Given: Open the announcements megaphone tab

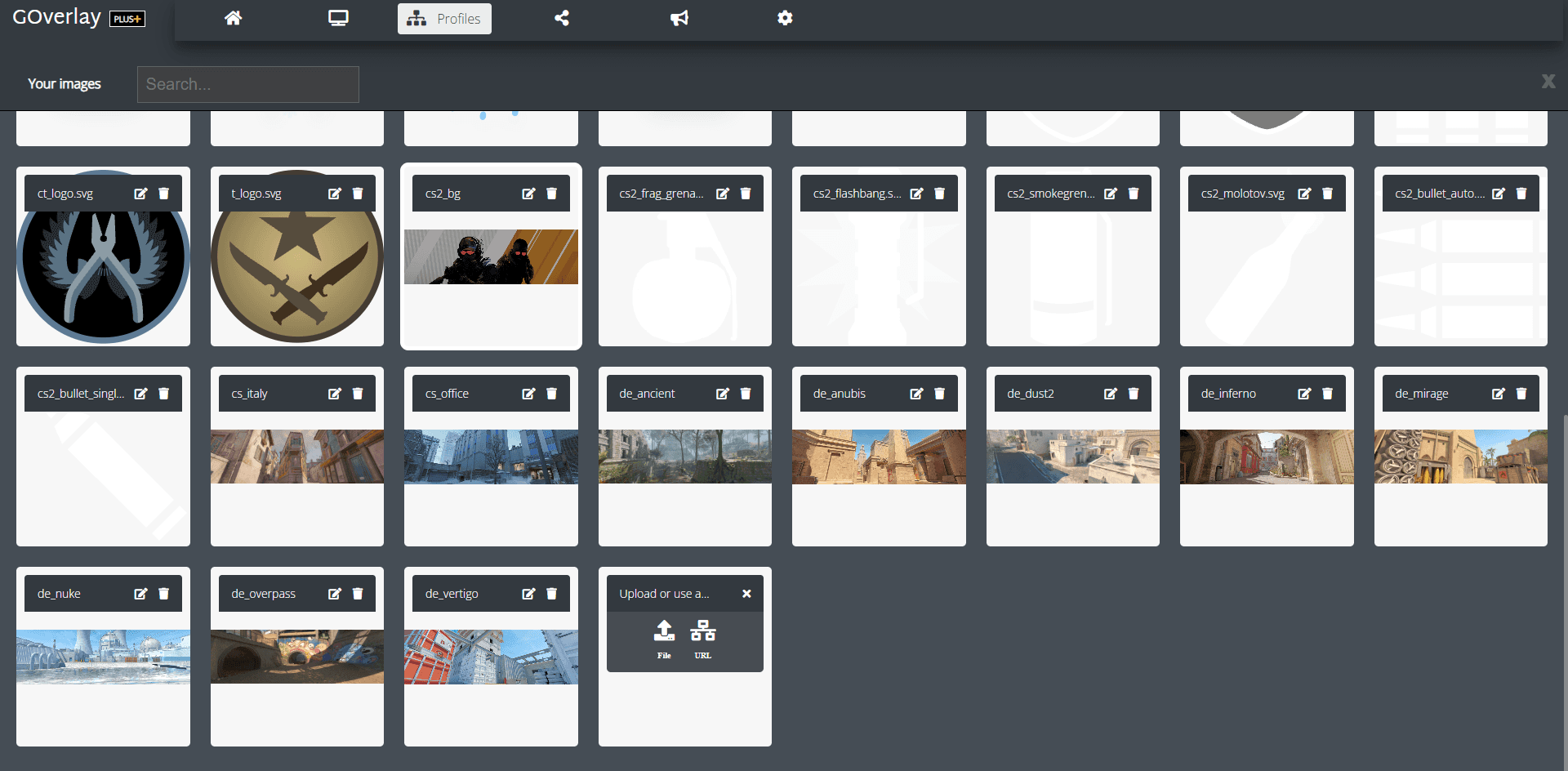Looking at the screenshot, I should tap(679, 18).
